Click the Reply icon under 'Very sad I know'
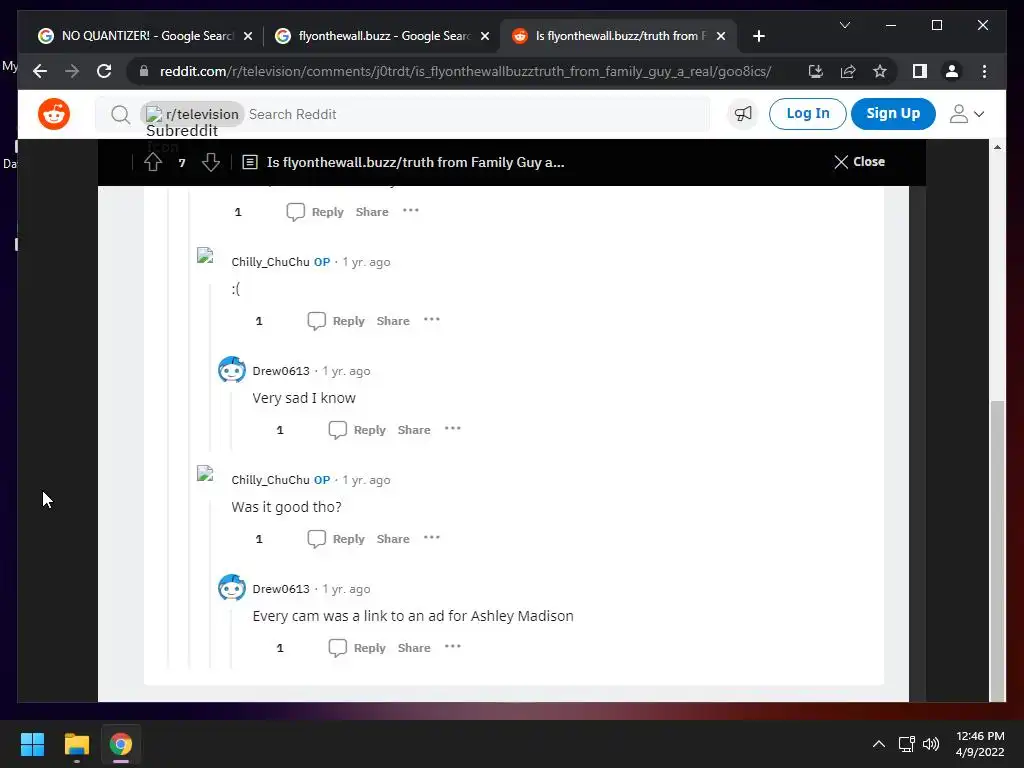 [338, 430]
